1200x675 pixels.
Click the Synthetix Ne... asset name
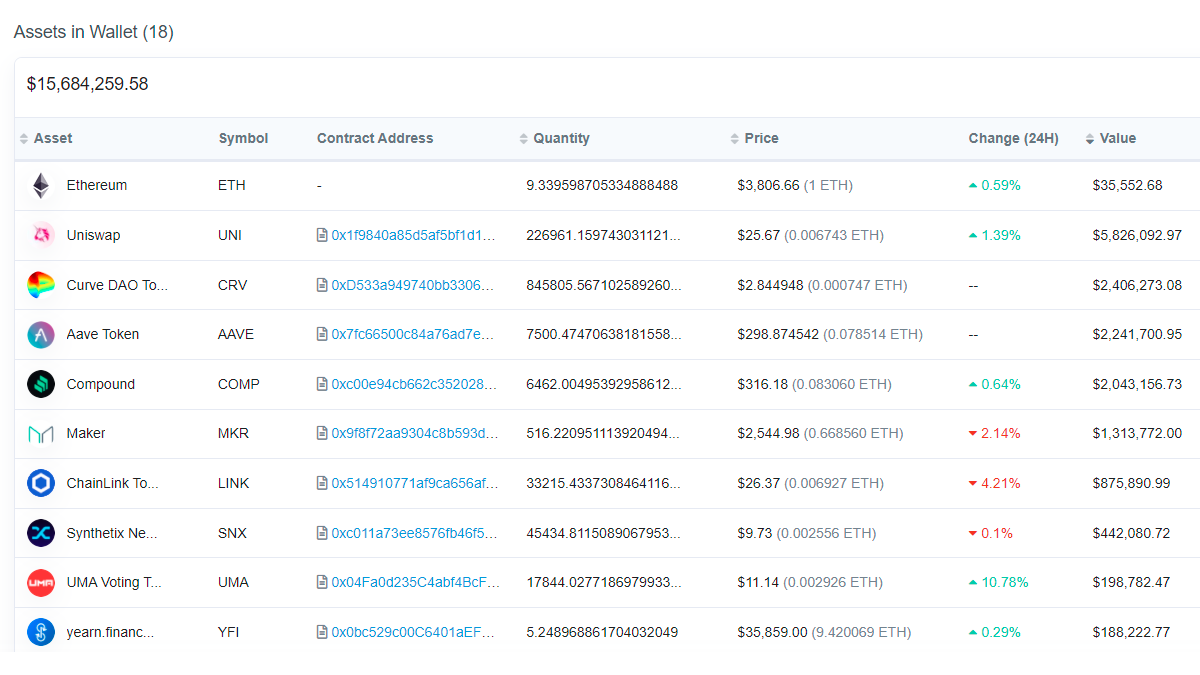pyautogui.click(x=112, y=533)
